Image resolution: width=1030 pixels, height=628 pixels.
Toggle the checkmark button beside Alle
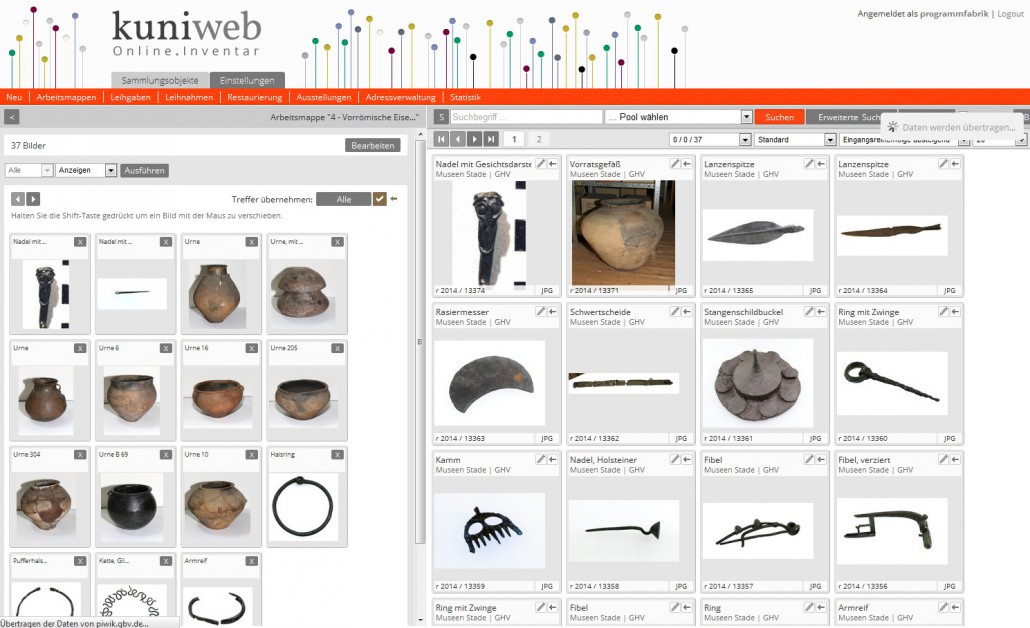pos(379,199)
